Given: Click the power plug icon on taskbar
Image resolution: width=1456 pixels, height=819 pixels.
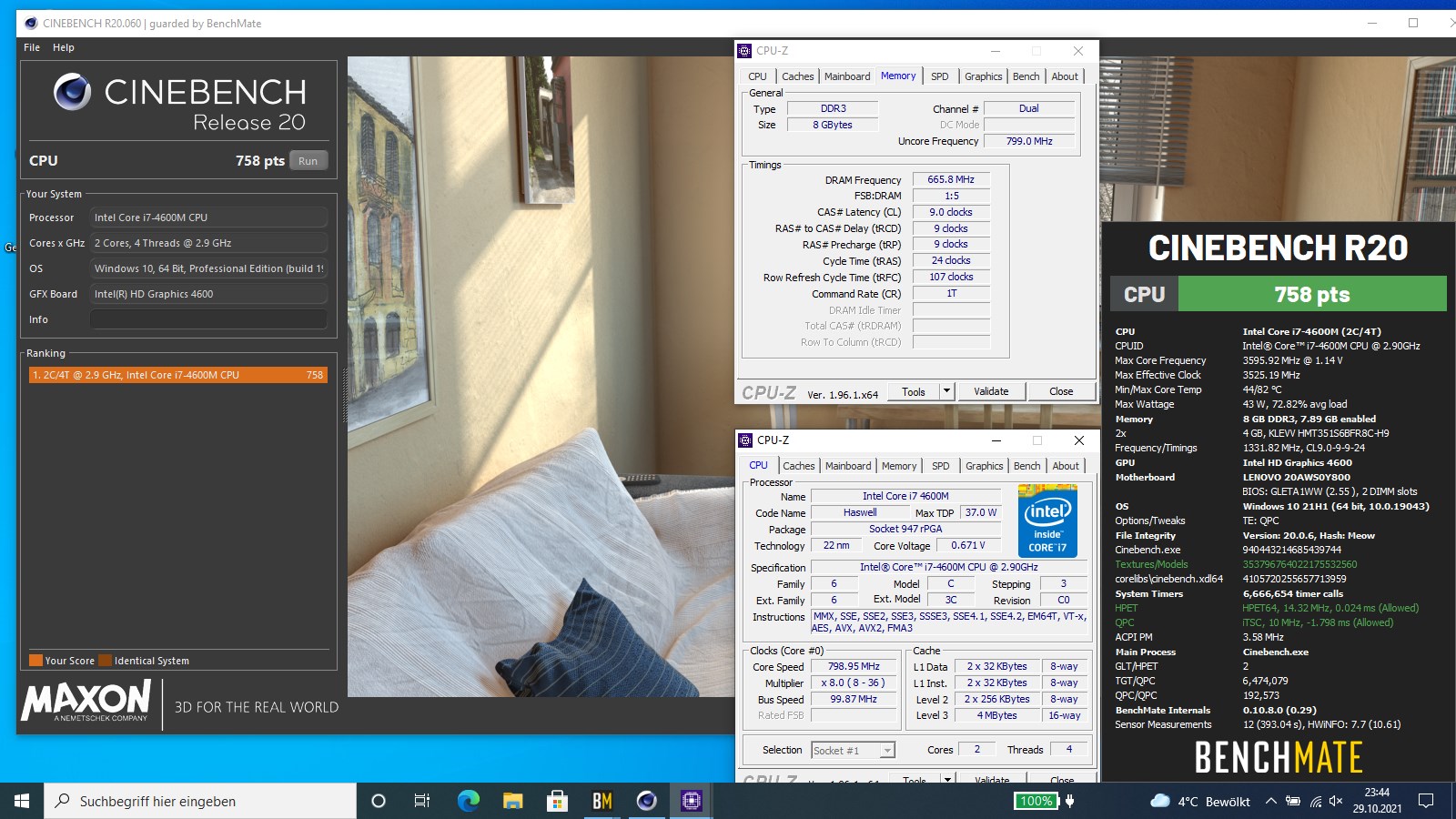Looking at the screenshot, I should pyautogui.click(x=1070, y=801).
